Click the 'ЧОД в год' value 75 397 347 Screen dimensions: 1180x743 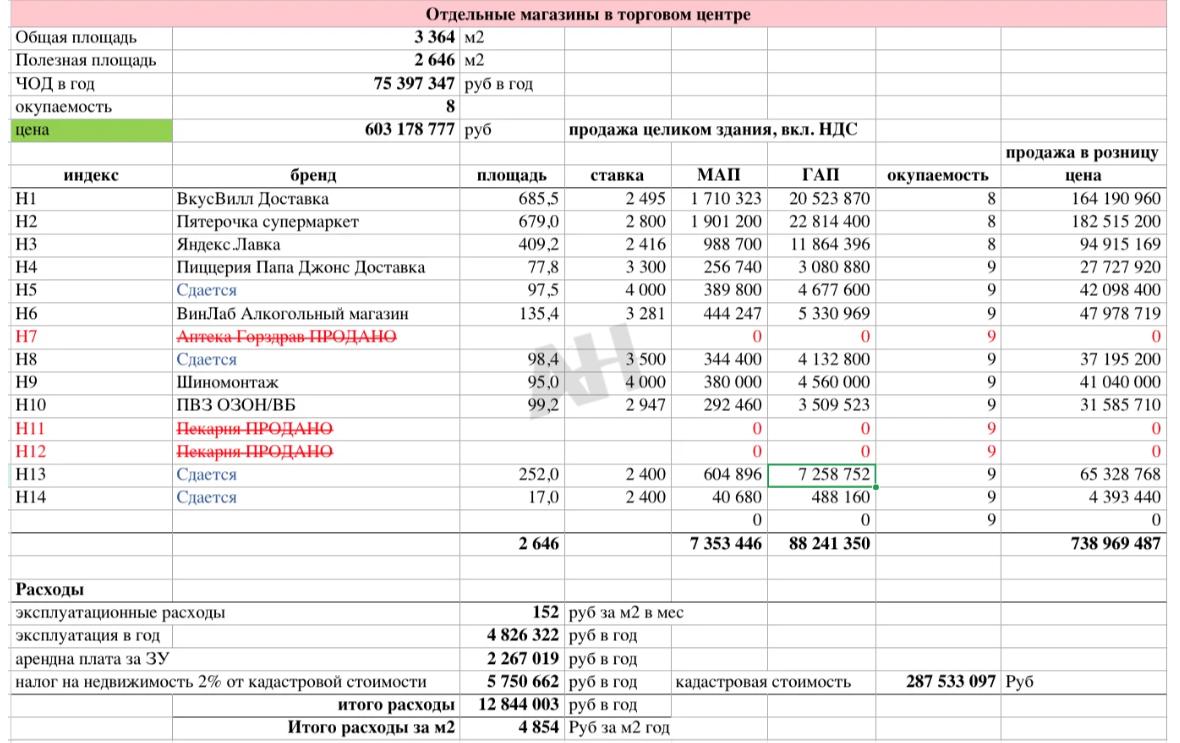pyautogui.click(x=414, y=84)
